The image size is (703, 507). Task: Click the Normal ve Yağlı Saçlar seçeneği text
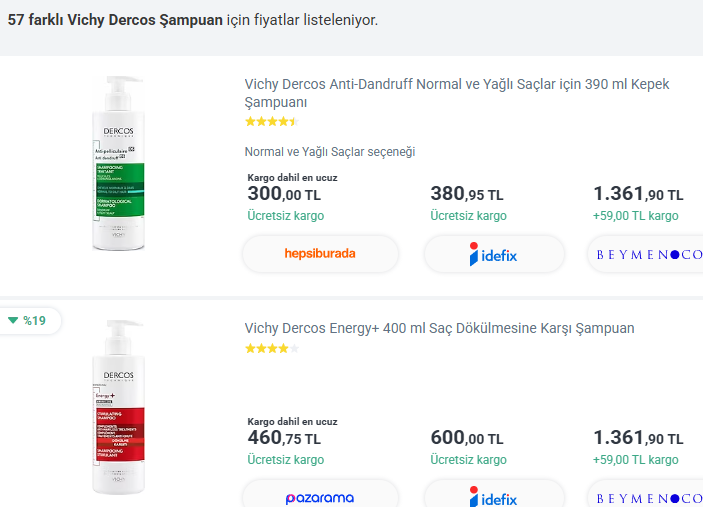point(330,152)
